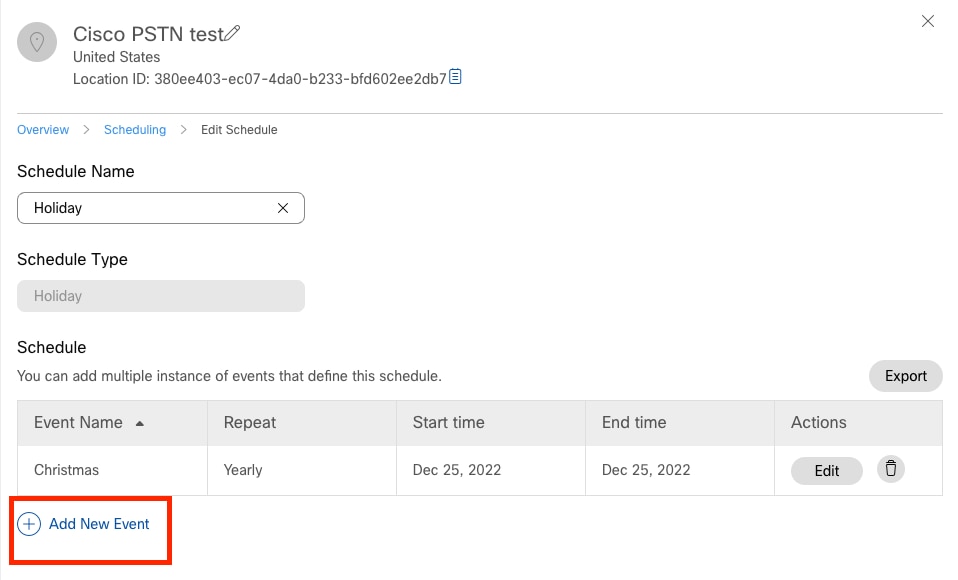Viewport: 958px width, 580px height.
Task: Click the Location ID text
Action: [x=260, y=79]
